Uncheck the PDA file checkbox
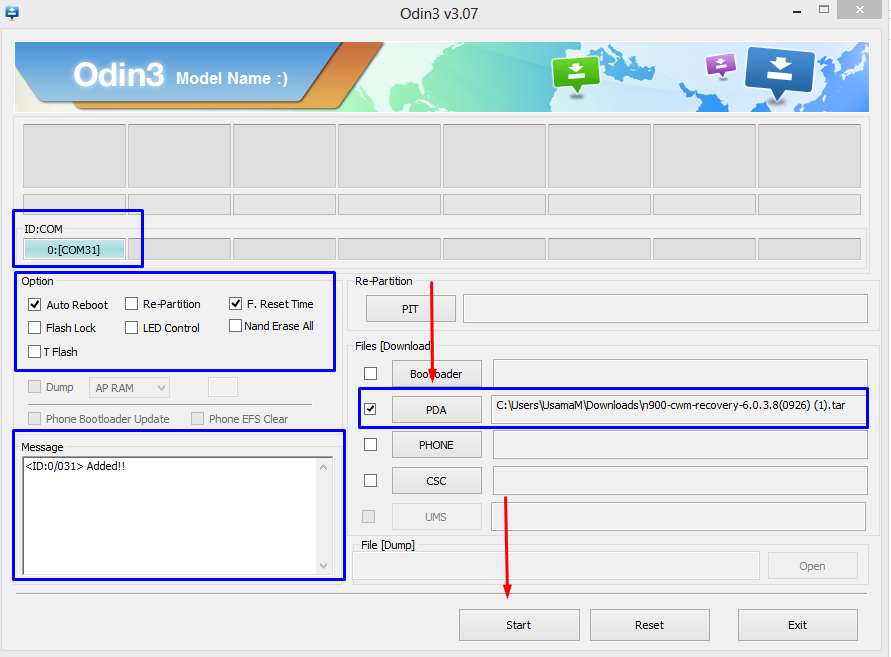Screen dimensions: 891x657 (370, 409)
